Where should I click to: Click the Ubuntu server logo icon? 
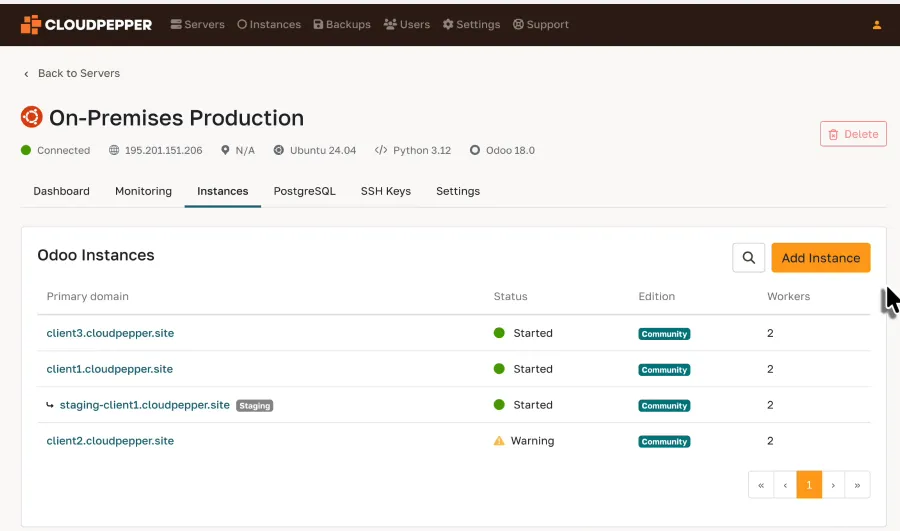click(32, 117)
